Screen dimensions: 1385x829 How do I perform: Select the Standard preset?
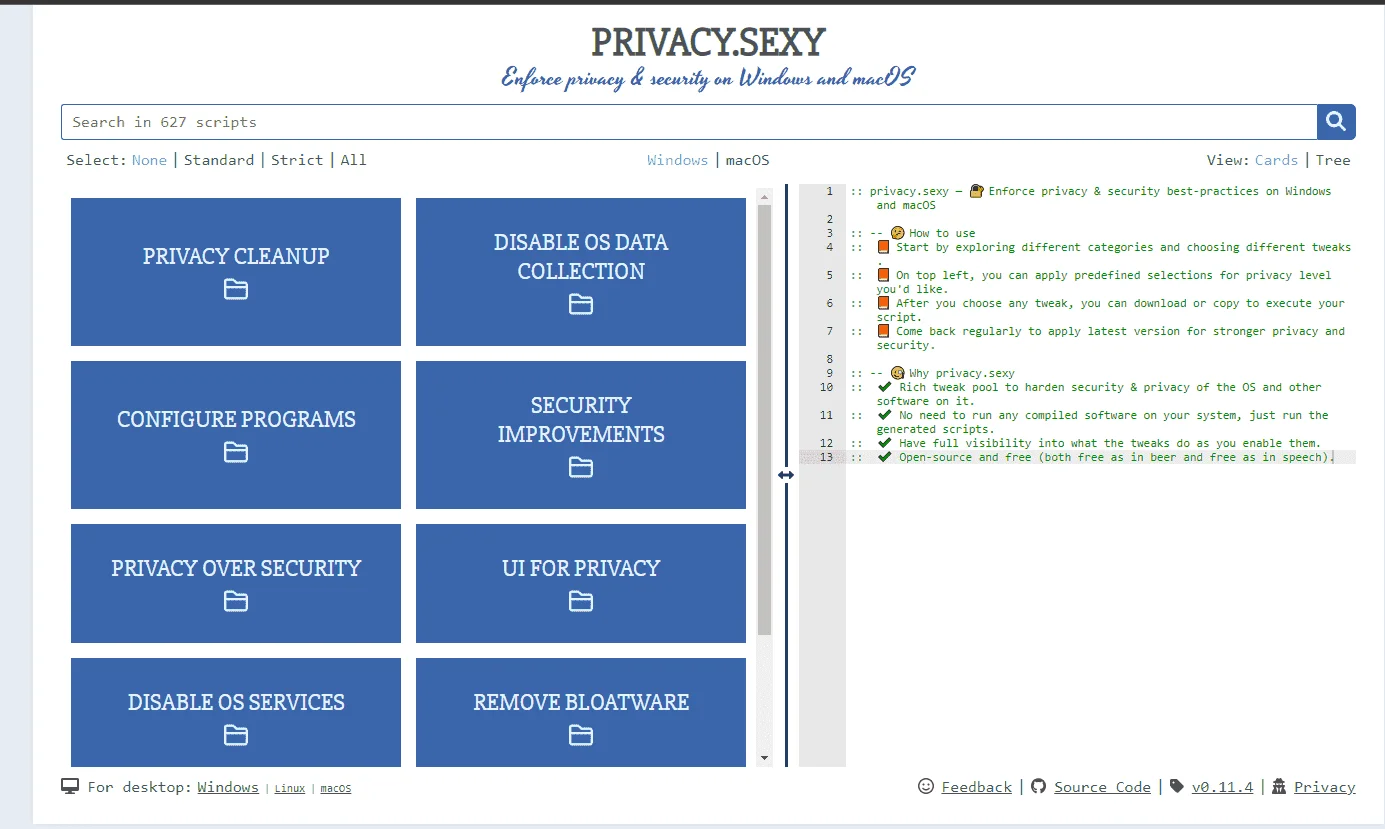219,160
